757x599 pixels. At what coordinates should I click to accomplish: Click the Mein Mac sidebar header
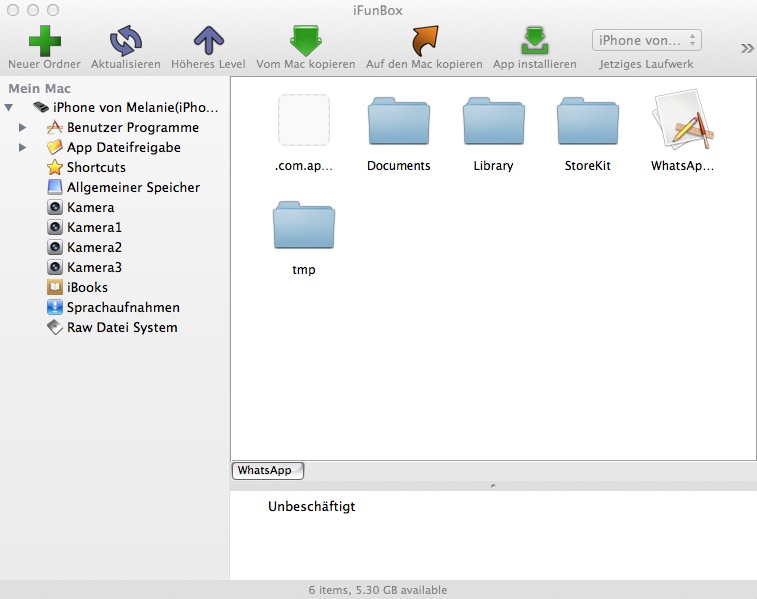pyautogui.click(x=40, y=88)
